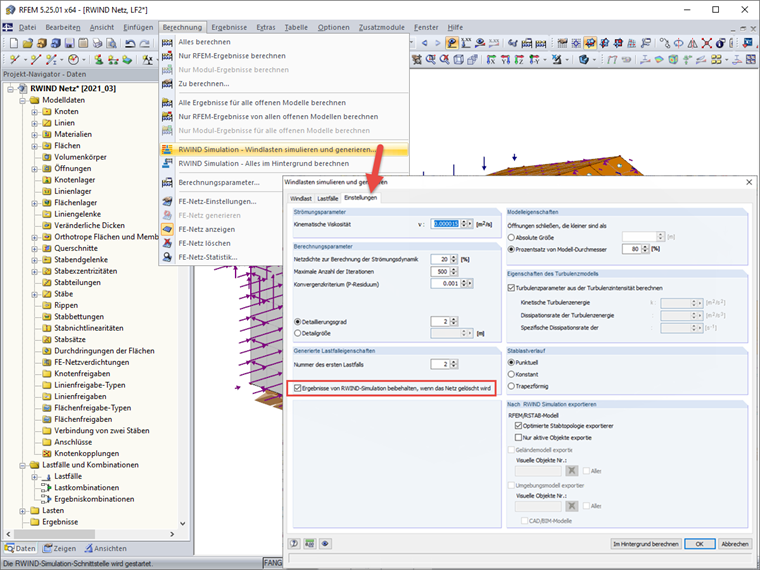Expand the Flächen tree node

[x=34, y=146]
